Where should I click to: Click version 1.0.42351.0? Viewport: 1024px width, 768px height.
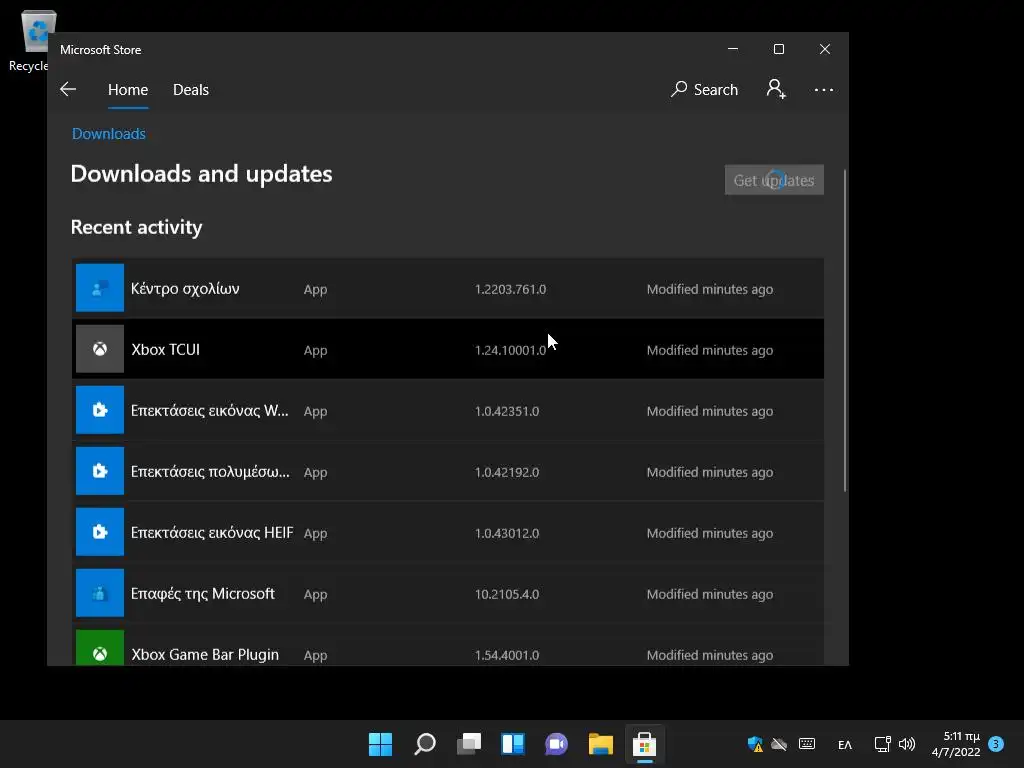click(x=507, y=411)
